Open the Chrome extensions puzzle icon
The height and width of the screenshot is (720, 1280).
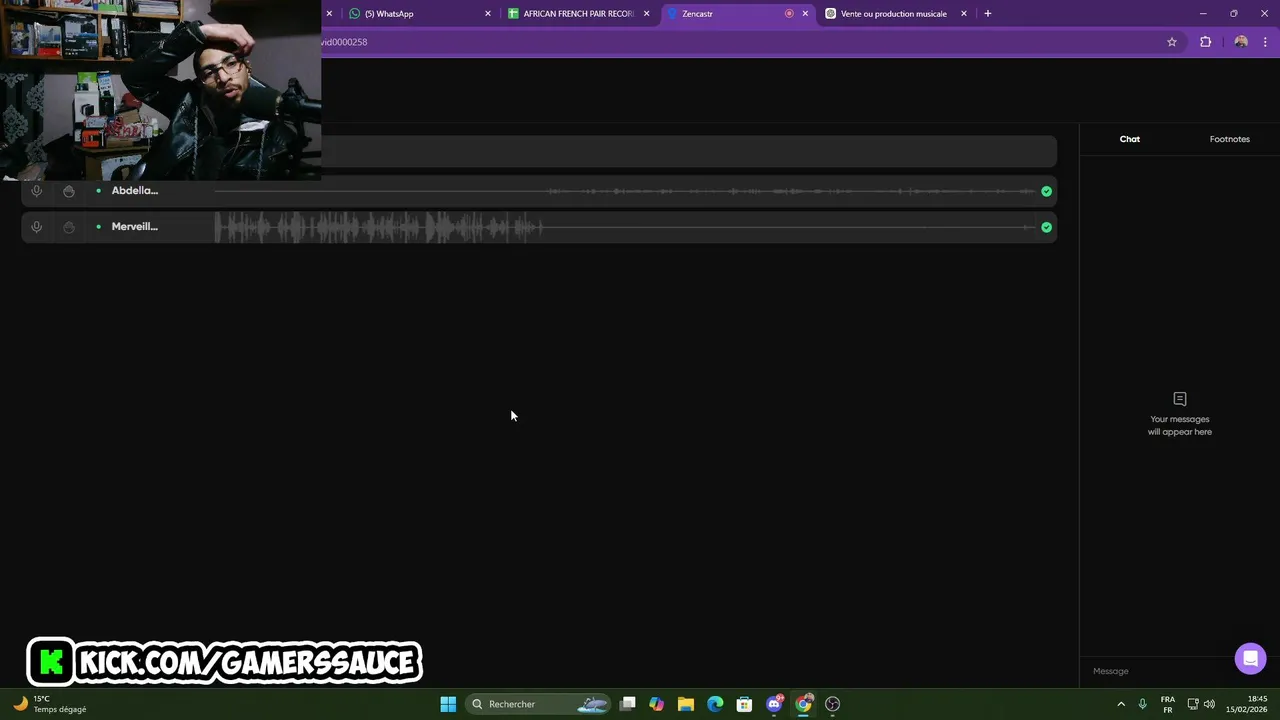point(1205,42)
